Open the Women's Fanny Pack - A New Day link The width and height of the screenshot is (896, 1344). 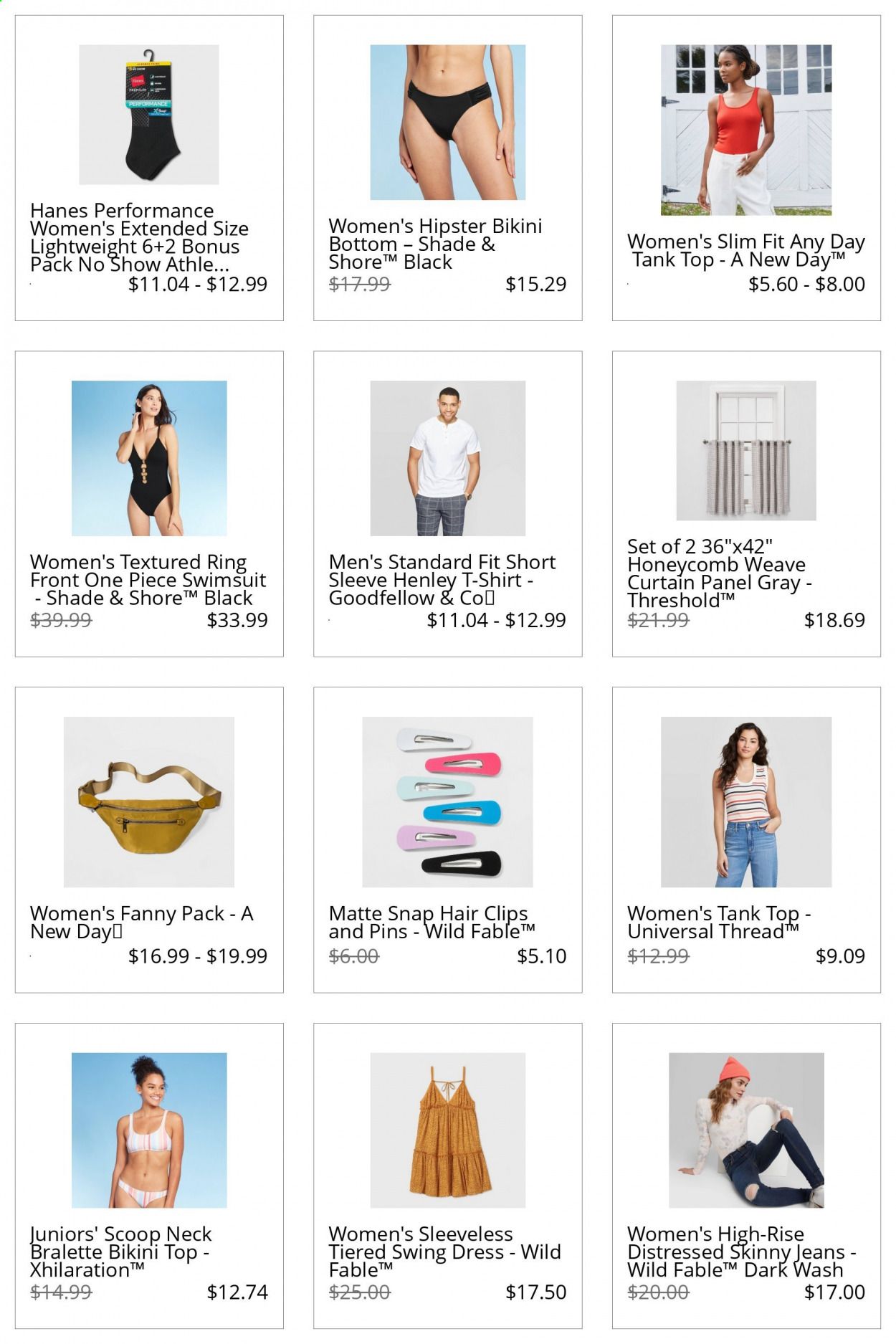click(x=142, y=923)
